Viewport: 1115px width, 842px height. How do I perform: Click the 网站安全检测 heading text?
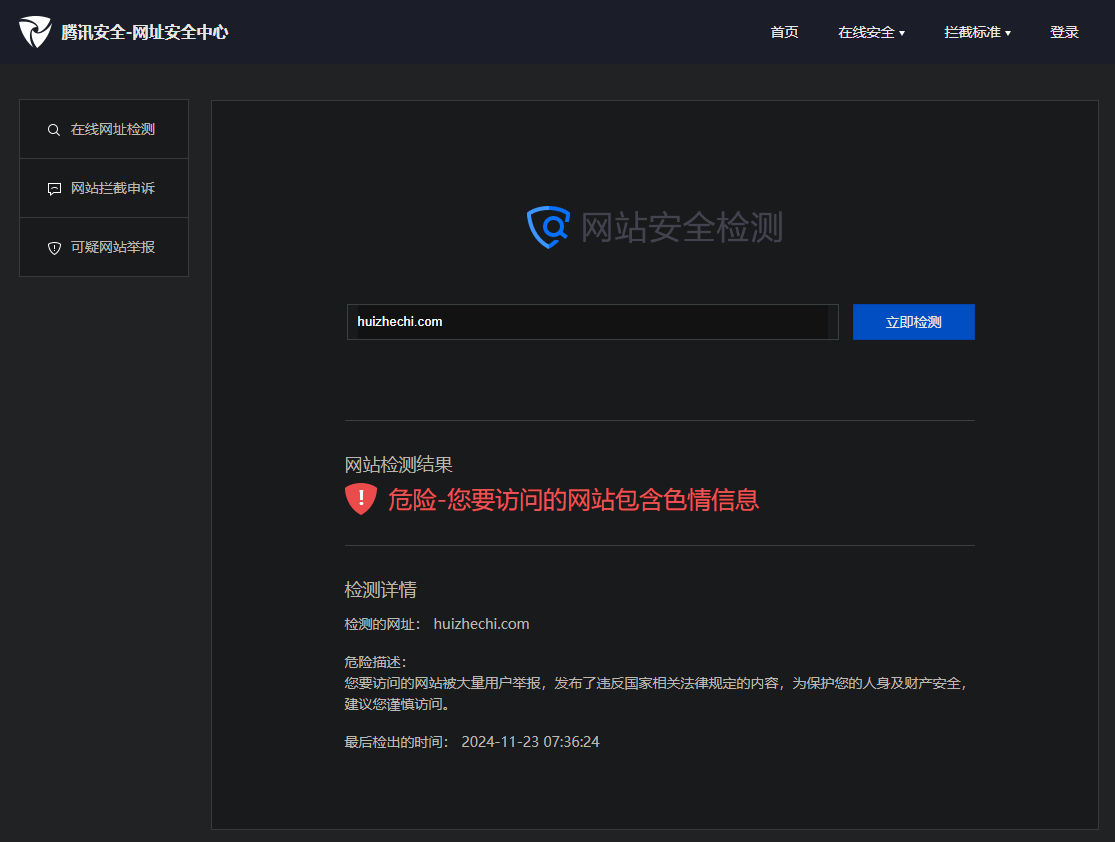click(681, 227)
